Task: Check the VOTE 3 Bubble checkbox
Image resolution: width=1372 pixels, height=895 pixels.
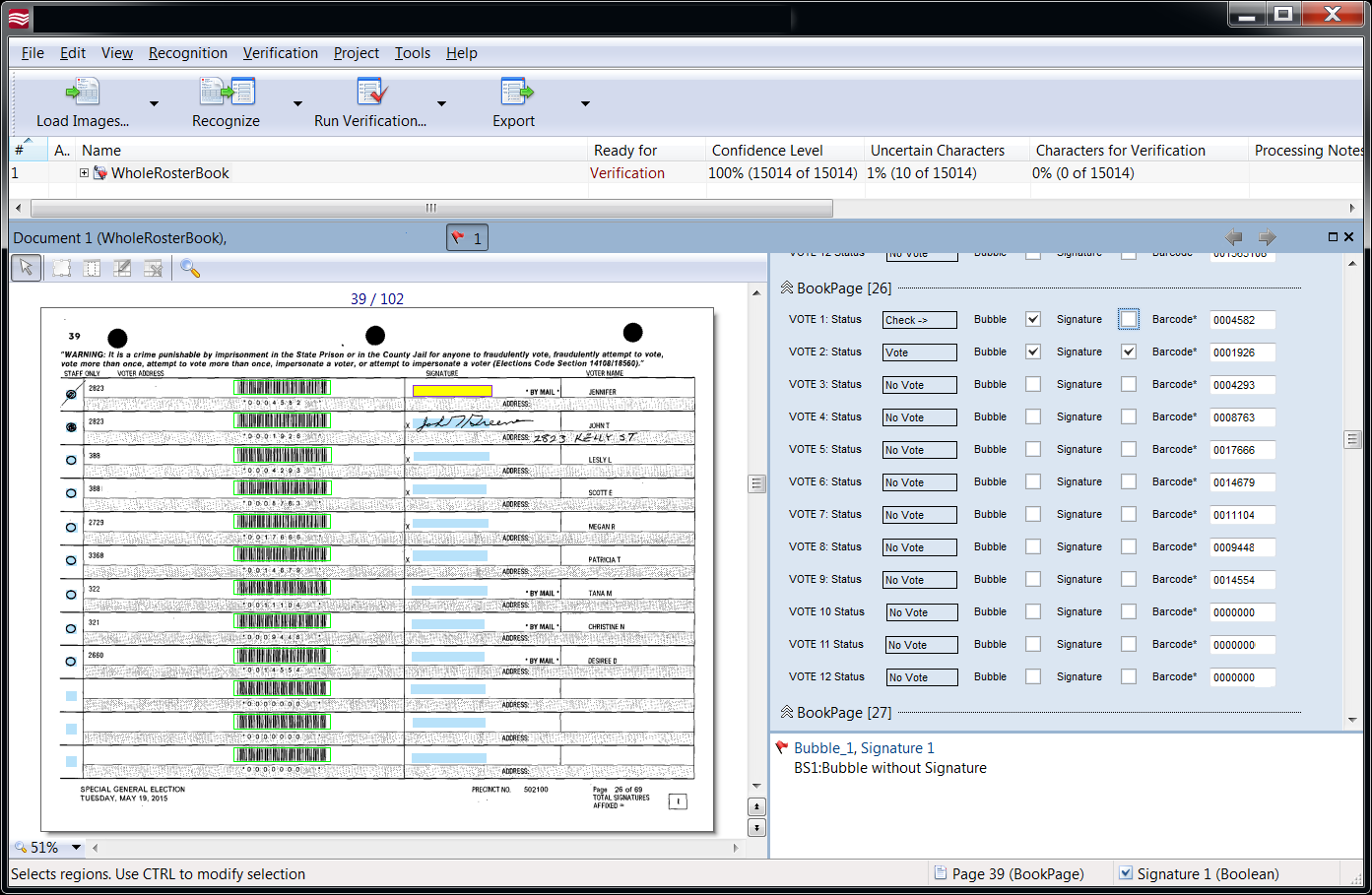Action: coord(1033,384)
